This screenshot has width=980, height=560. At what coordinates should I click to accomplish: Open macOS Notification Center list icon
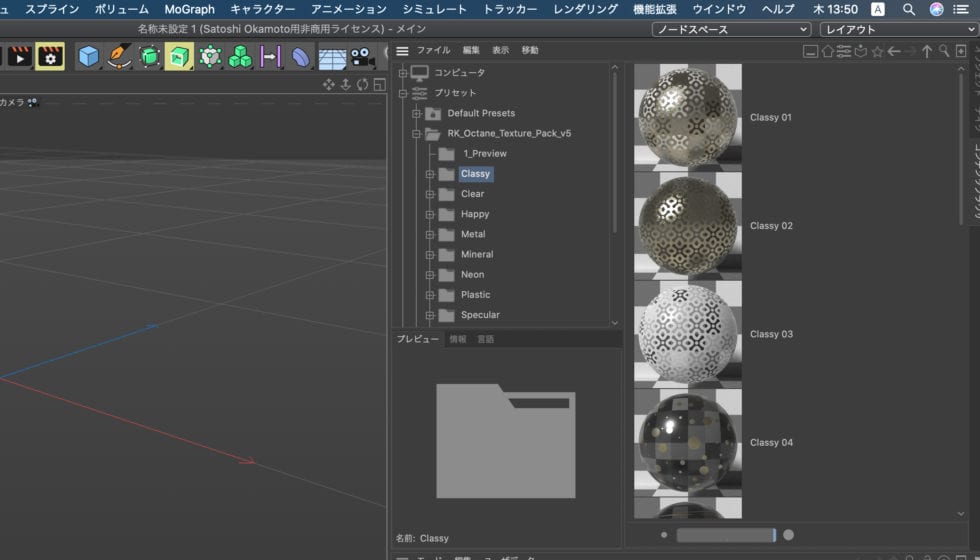(x=961, y=9)
